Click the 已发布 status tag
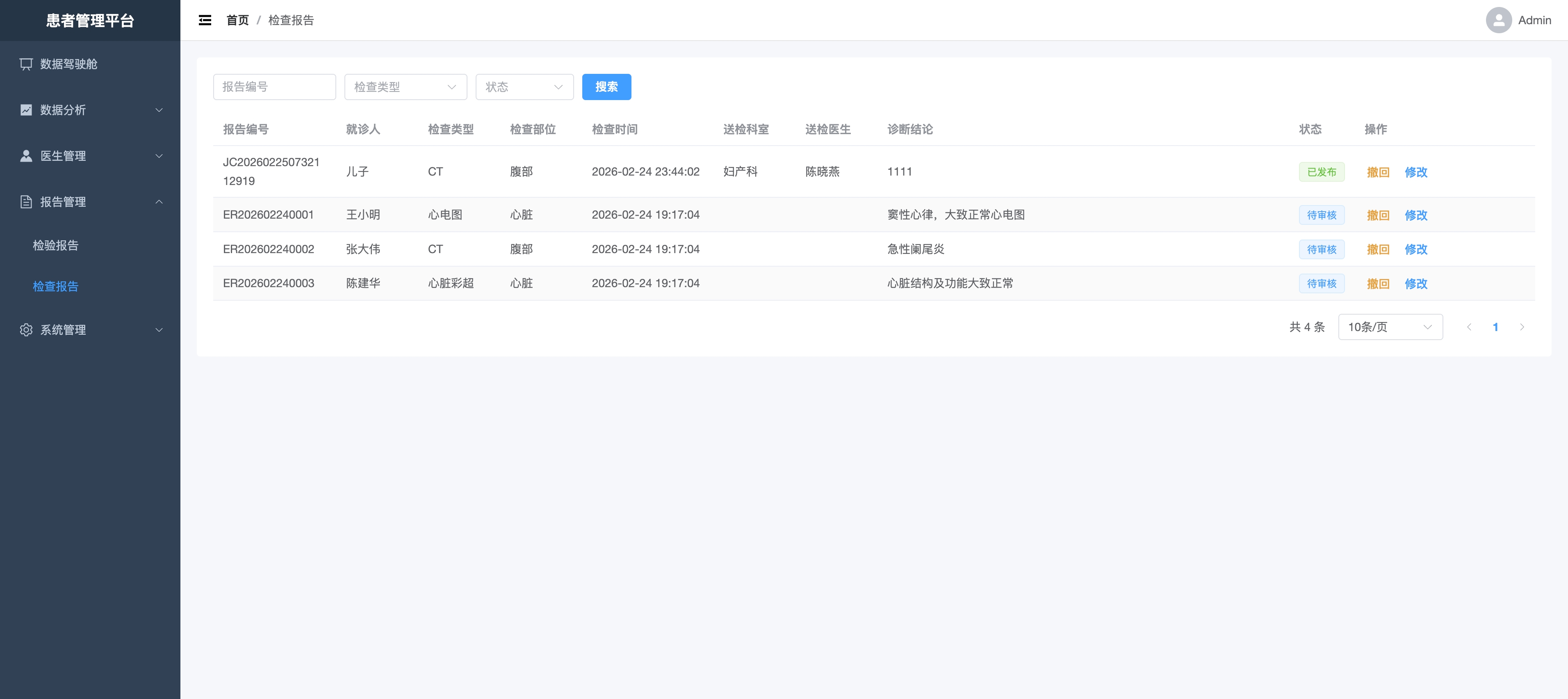The width and height of the screenshot is (1568, 699). pos(1322,172)
